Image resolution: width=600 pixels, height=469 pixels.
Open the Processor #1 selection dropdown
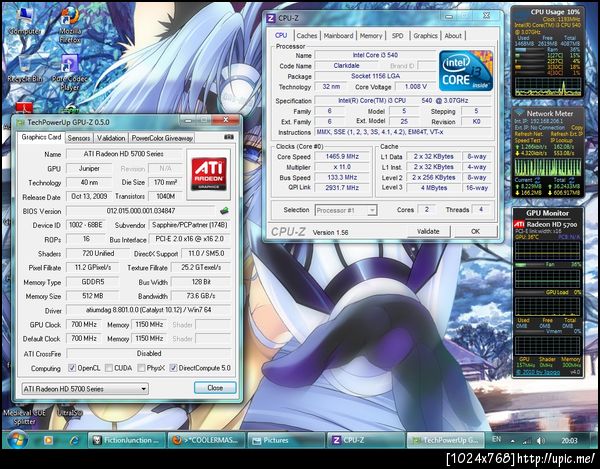[346, 210]
